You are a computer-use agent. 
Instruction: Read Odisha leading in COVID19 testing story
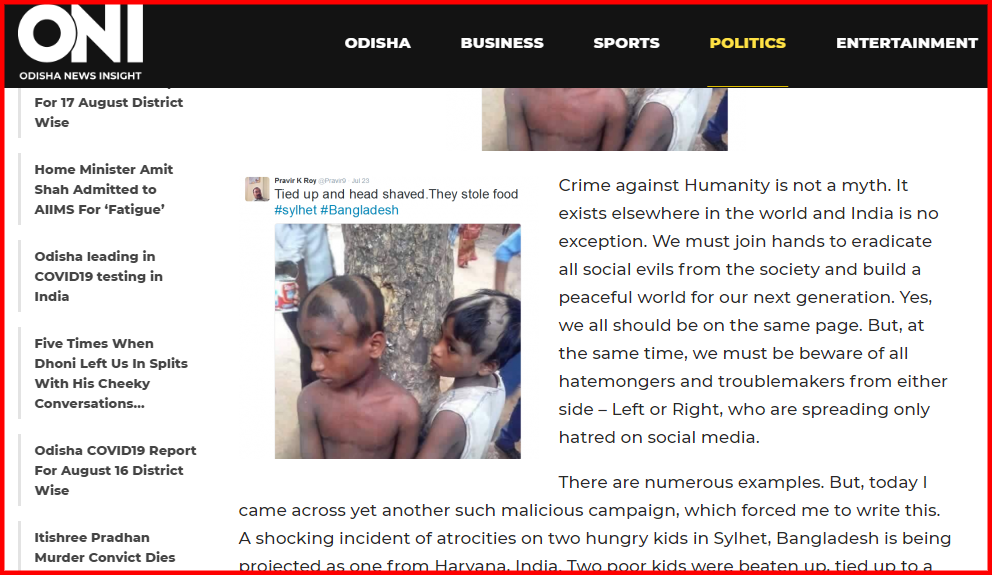pyautogui.click(x=99, y=276)
